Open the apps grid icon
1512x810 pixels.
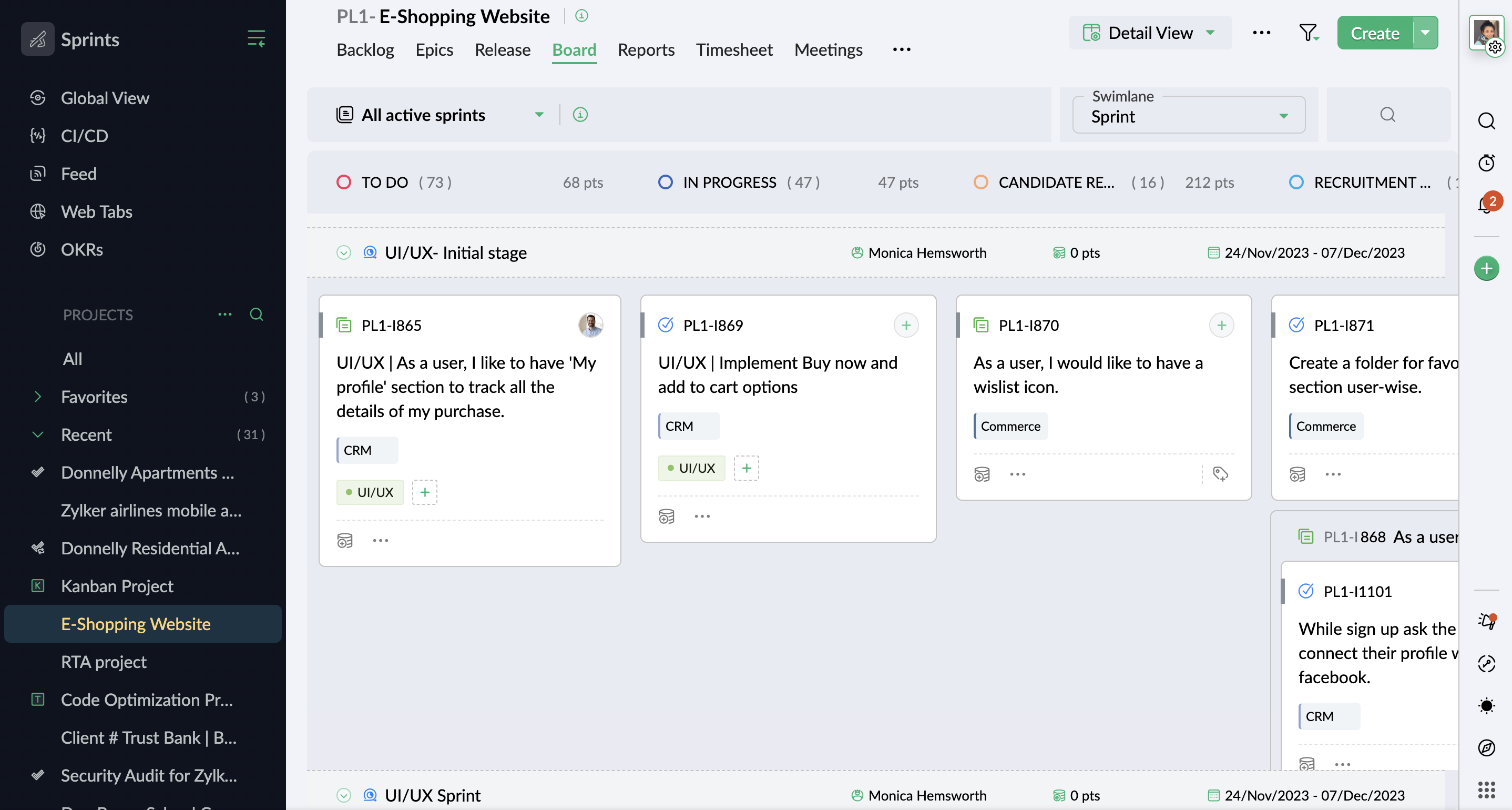(1486, 789)
